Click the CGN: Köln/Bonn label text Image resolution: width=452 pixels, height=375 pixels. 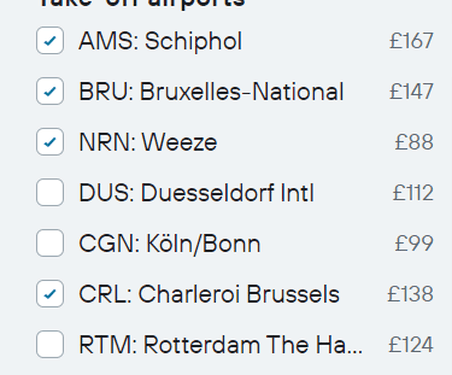pyautogui.click(x=170, y=244)
